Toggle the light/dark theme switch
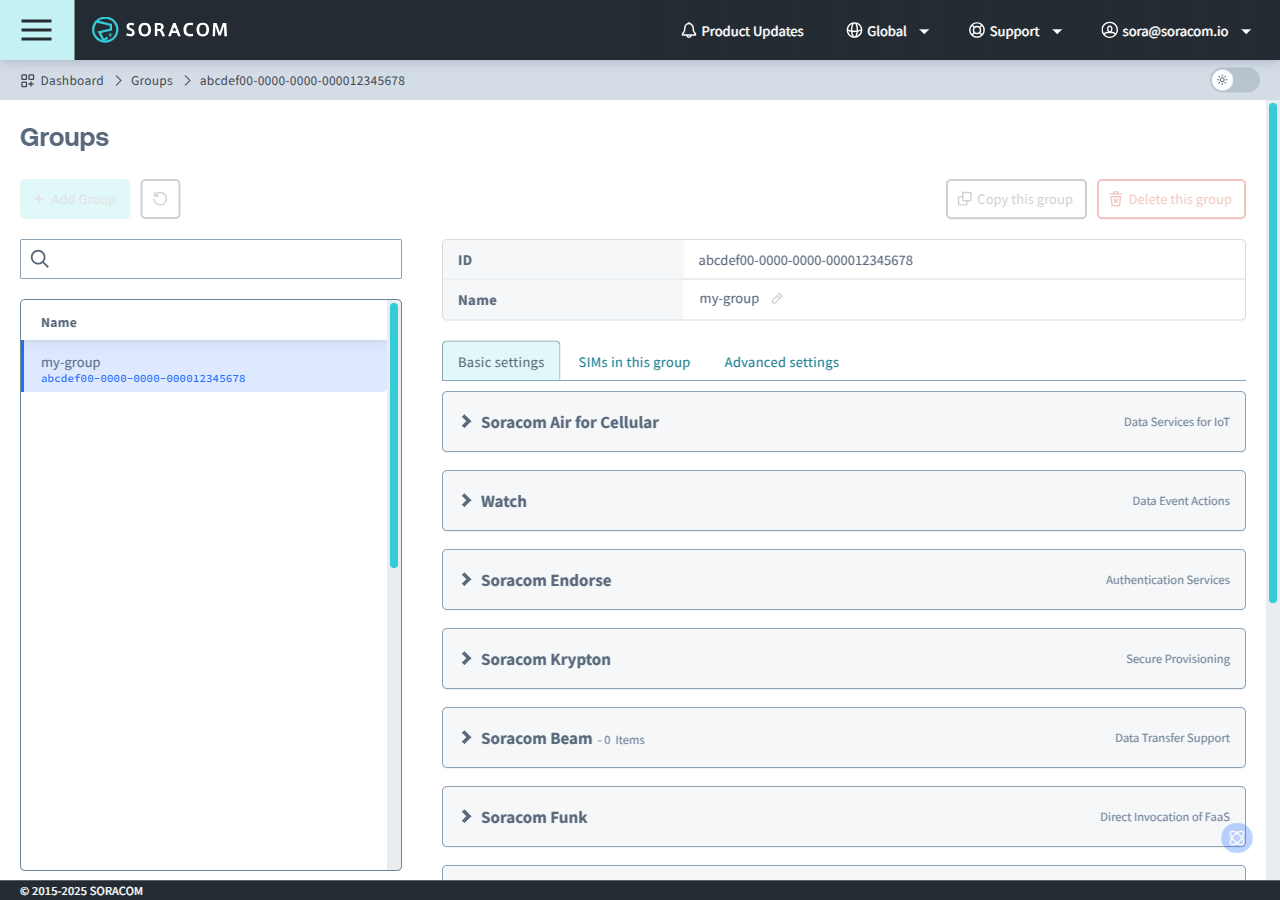Image resolution: width=1280 pixels, height=900 pixels. pos(1234,80)
